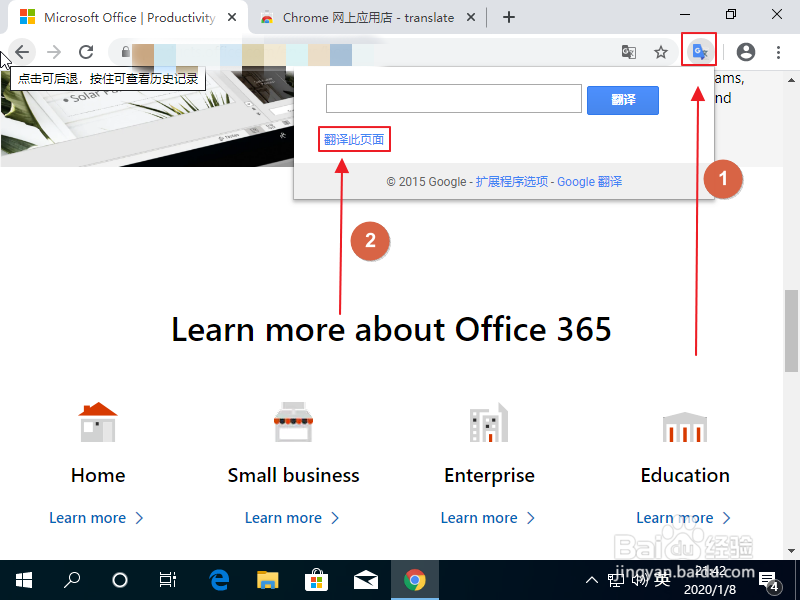Switch to the Microsoft Office tab

[x=129, y=17]
